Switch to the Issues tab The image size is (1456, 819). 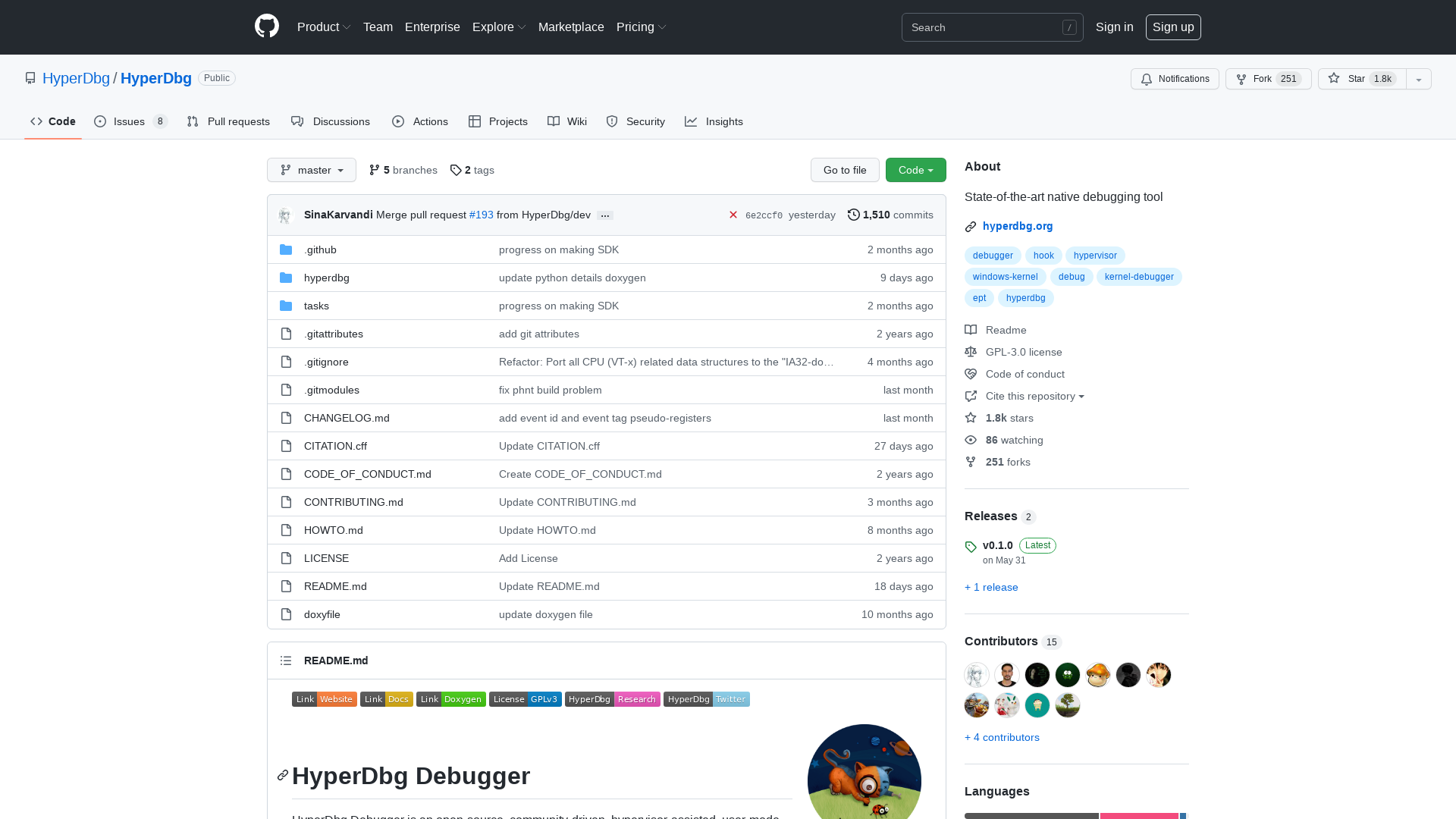[130, 121]
